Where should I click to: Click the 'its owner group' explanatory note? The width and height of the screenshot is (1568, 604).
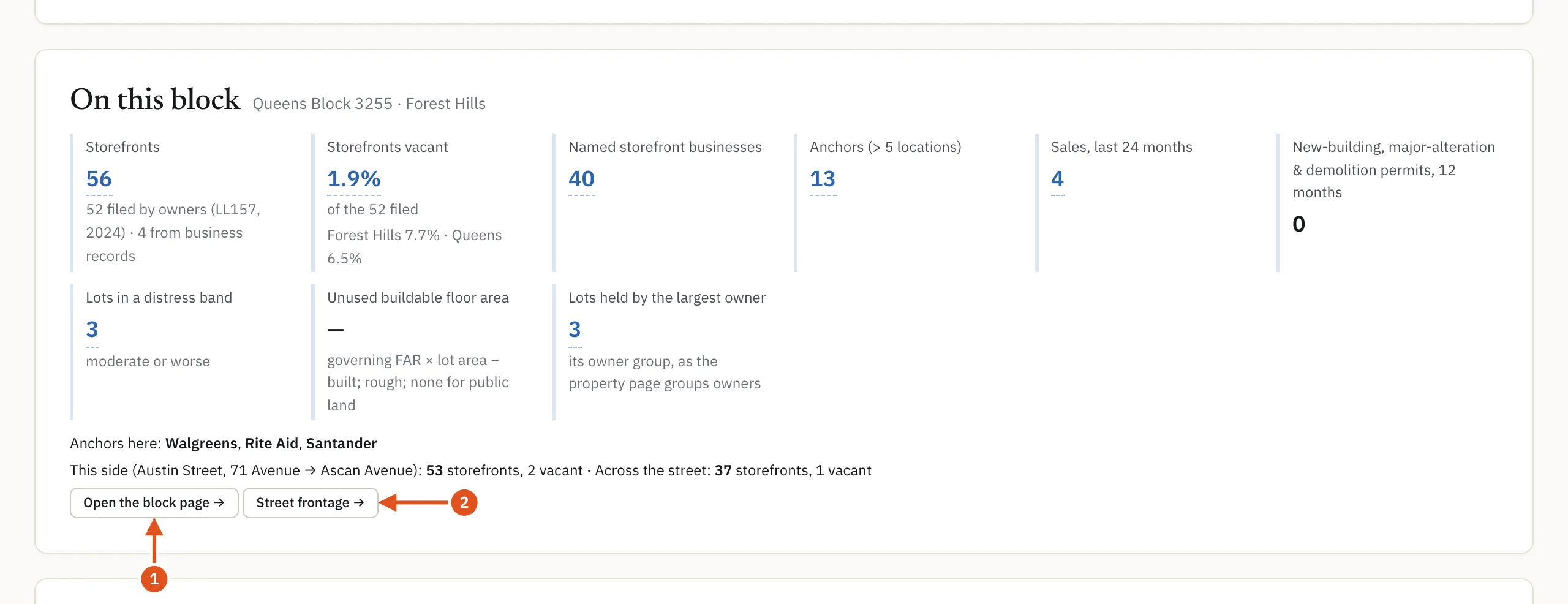click(665, 372)
